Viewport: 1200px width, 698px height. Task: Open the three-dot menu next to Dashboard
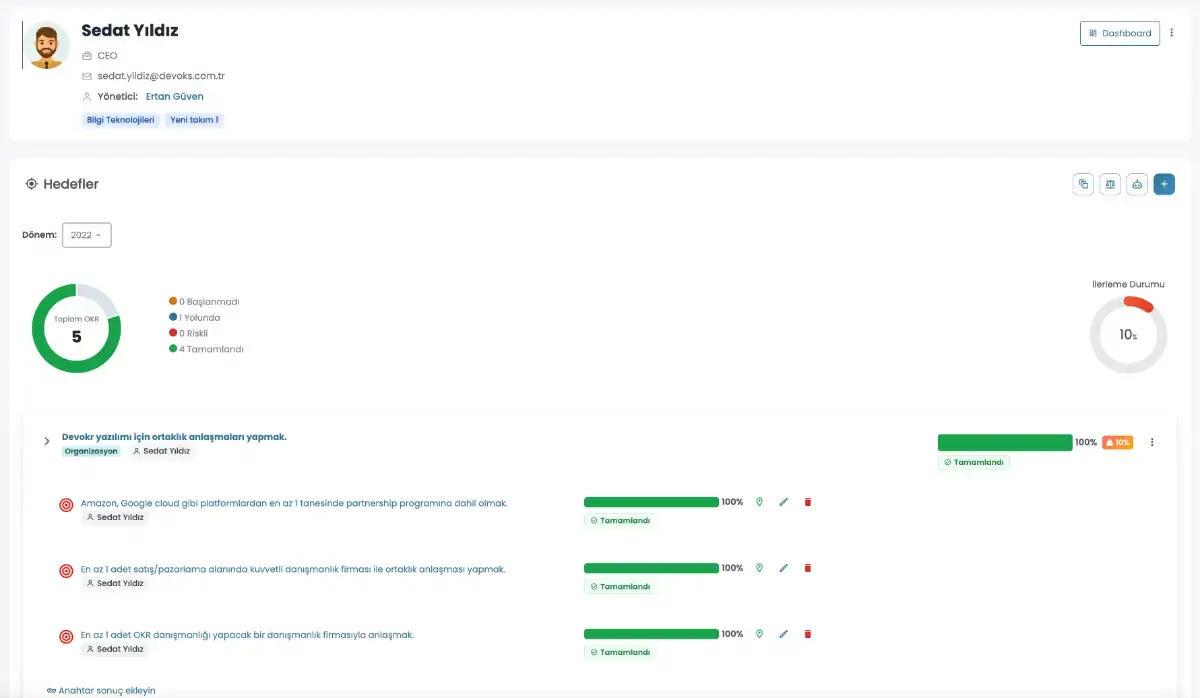point(1172,33)
